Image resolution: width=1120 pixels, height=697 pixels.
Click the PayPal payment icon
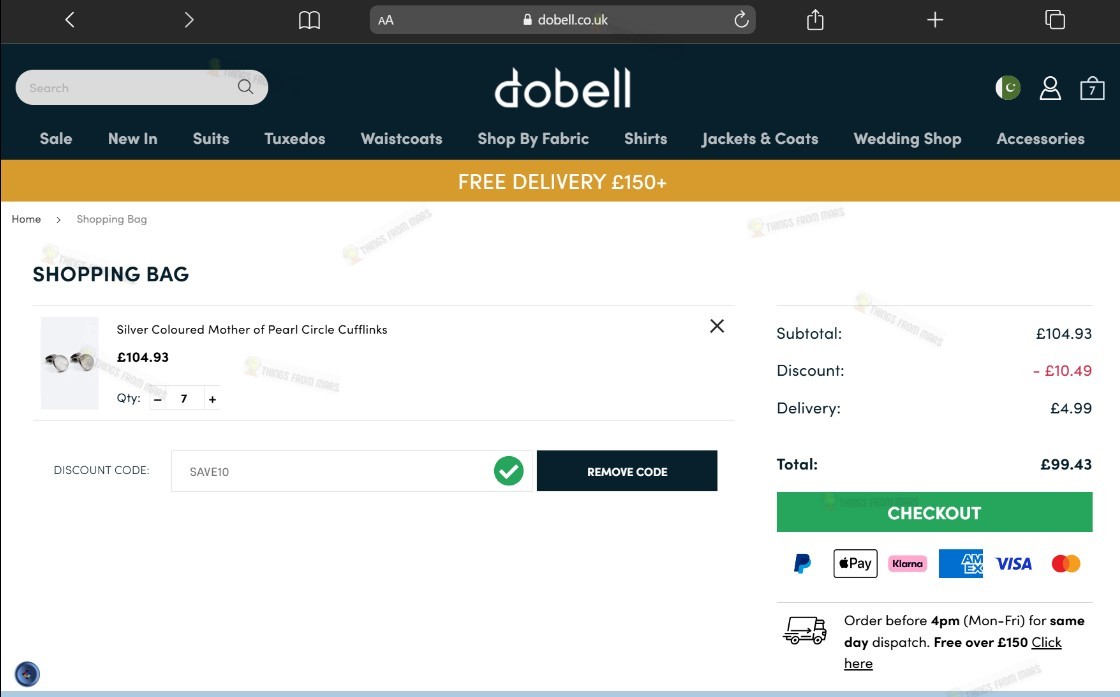point(802,563)
